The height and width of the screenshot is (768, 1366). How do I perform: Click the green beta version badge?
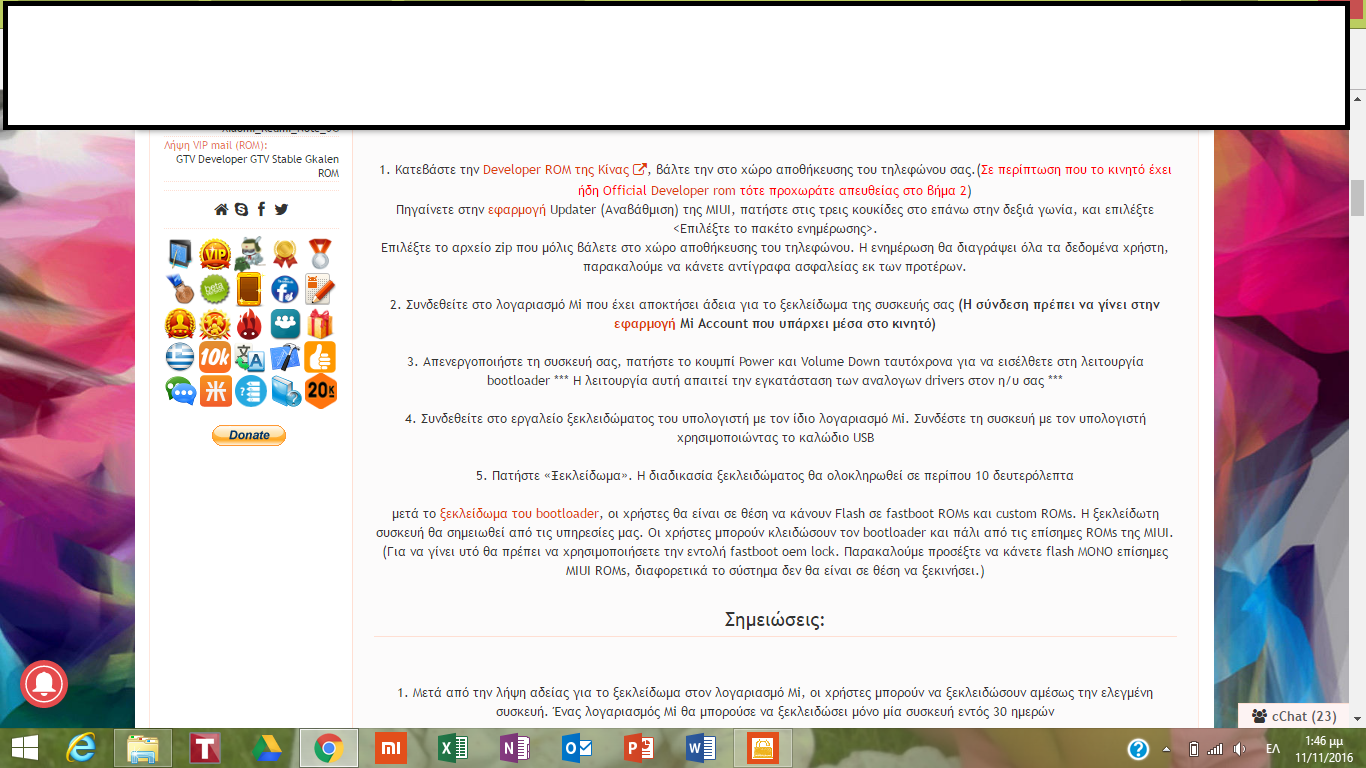point(215,290)
